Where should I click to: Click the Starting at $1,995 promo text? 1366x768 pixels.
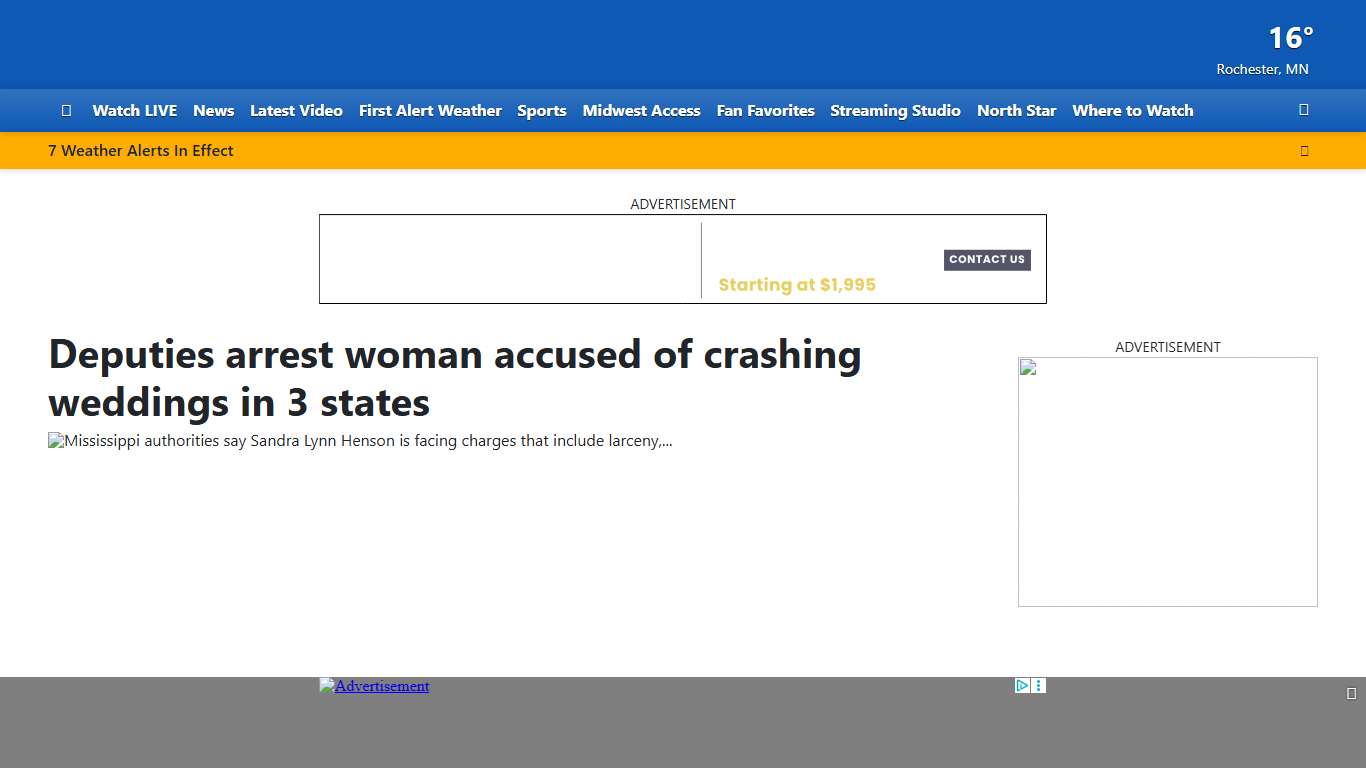(797, 284)
